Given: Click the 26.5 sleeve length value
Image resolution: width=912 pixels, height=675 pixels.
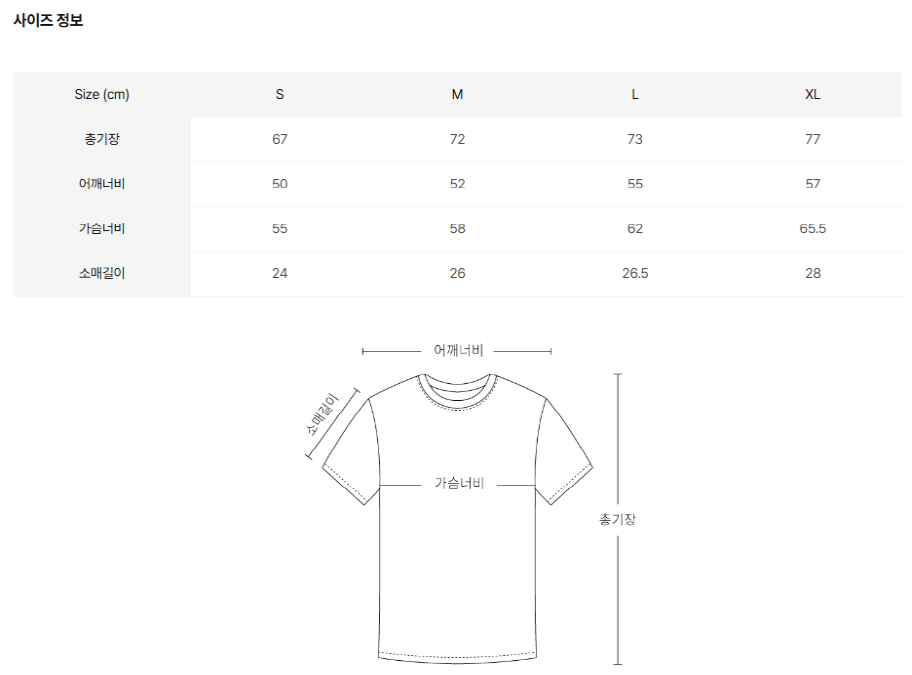Looking at the screenshot, I should point(635,273).
